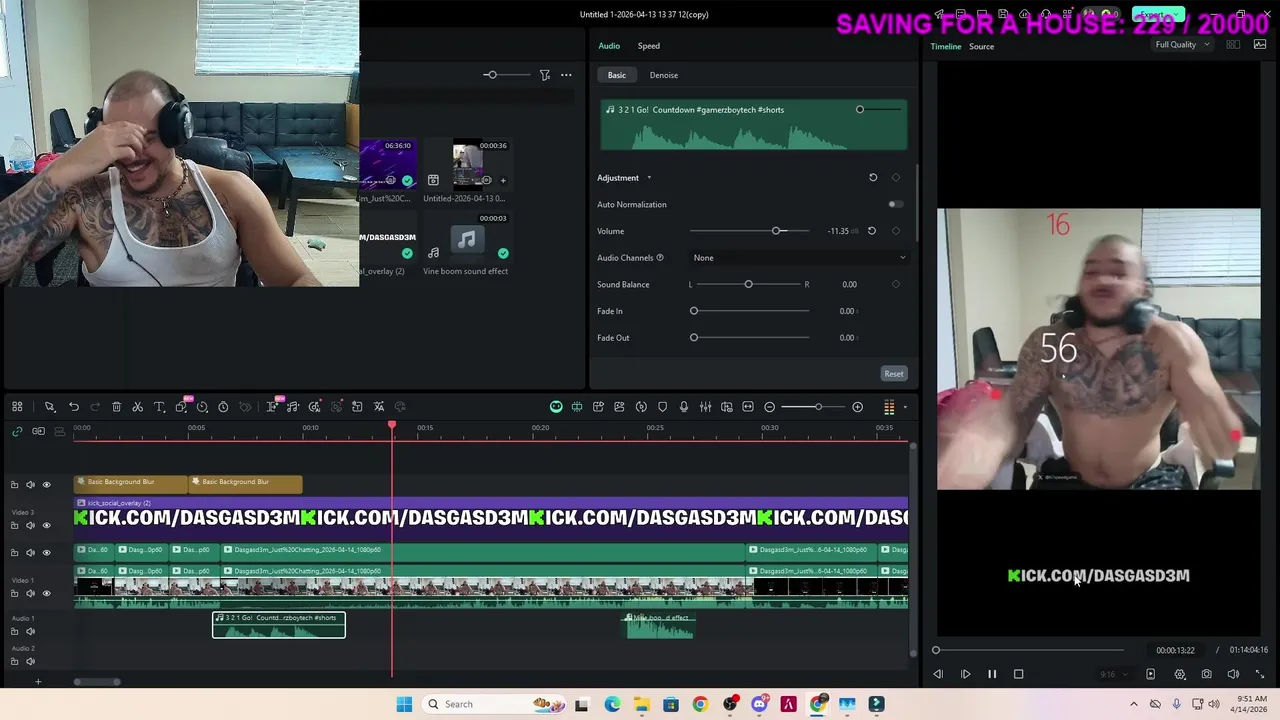Switch to the Speed tab
The height and width of the screenshot is (720, 1280).
[x=649, y=46]
